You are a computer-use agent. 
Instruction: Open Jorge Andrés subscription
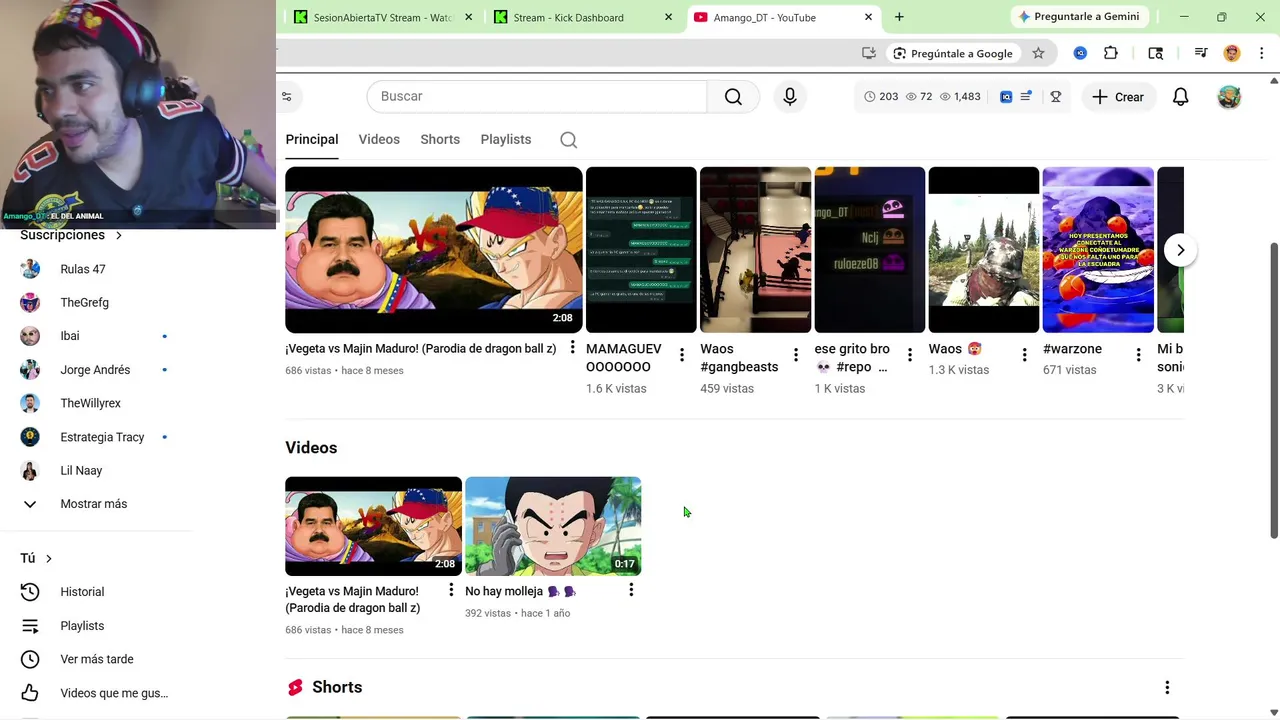tap(97, 370)
